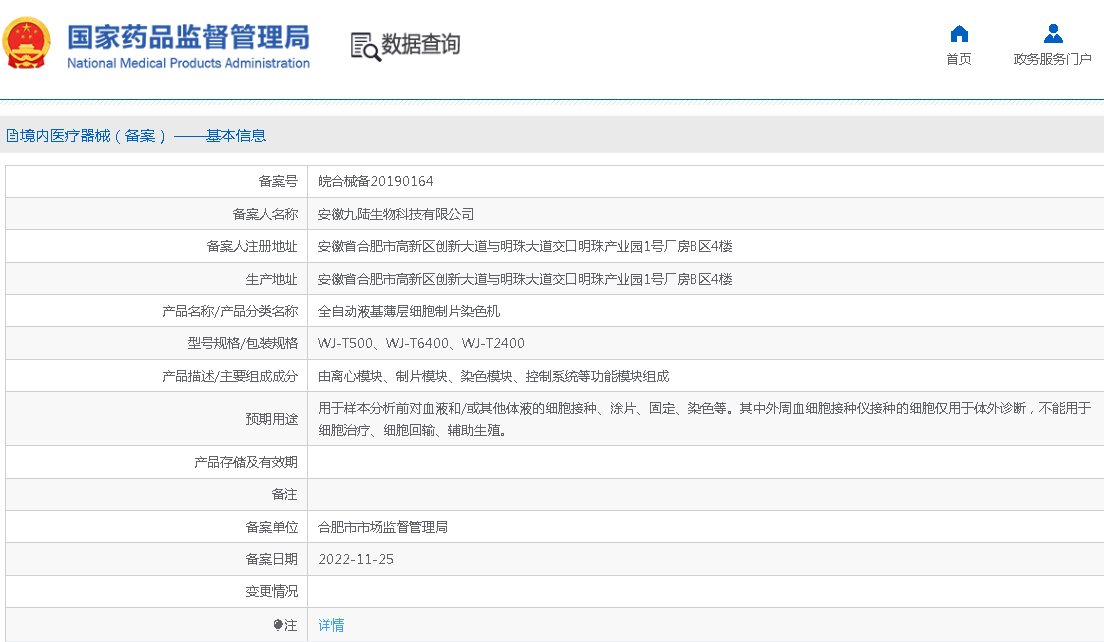Click the 国家药品监督管理局 title text
Screen dimensions: 1104x642
pos(188,36)
